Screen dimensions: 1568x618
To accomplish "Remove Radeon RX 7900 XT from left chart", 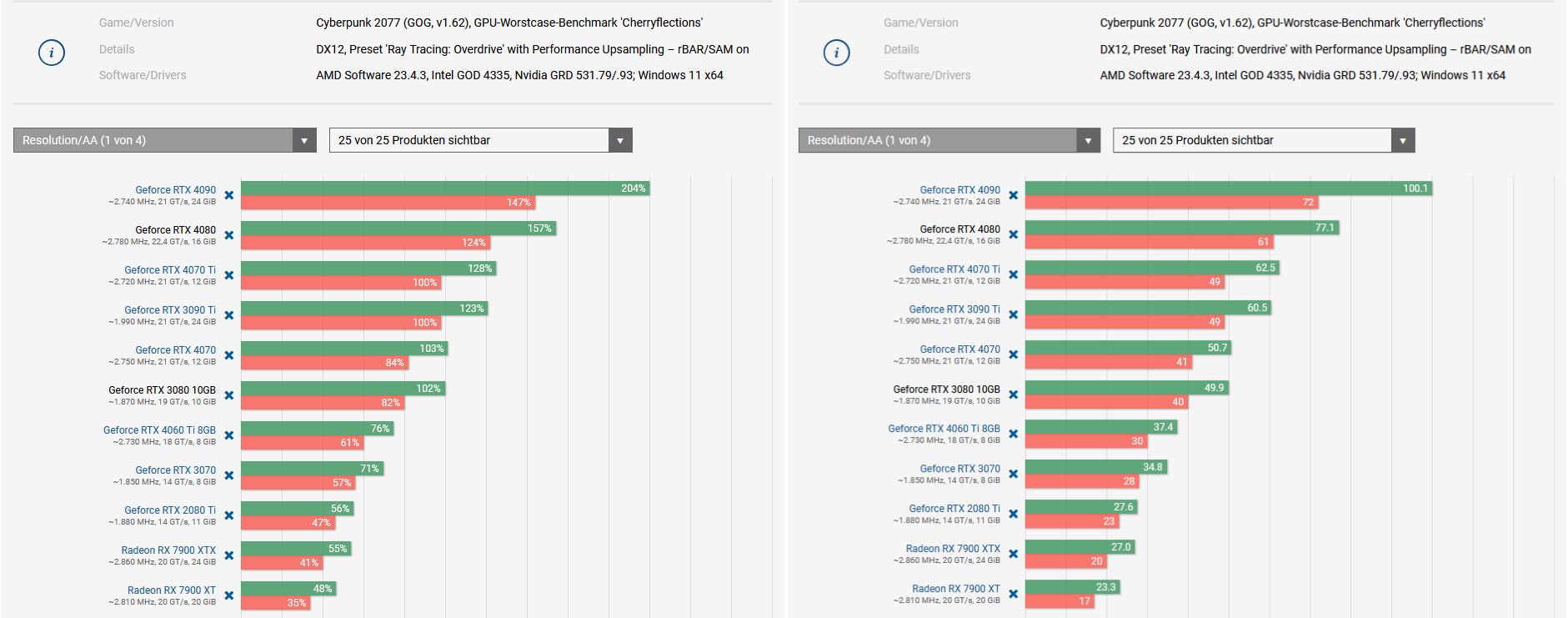I will click(229, 595).
